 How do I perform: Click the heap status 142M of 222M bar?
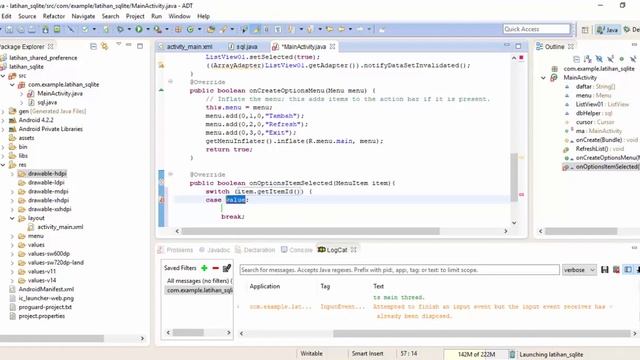click(x=476, y=354)
